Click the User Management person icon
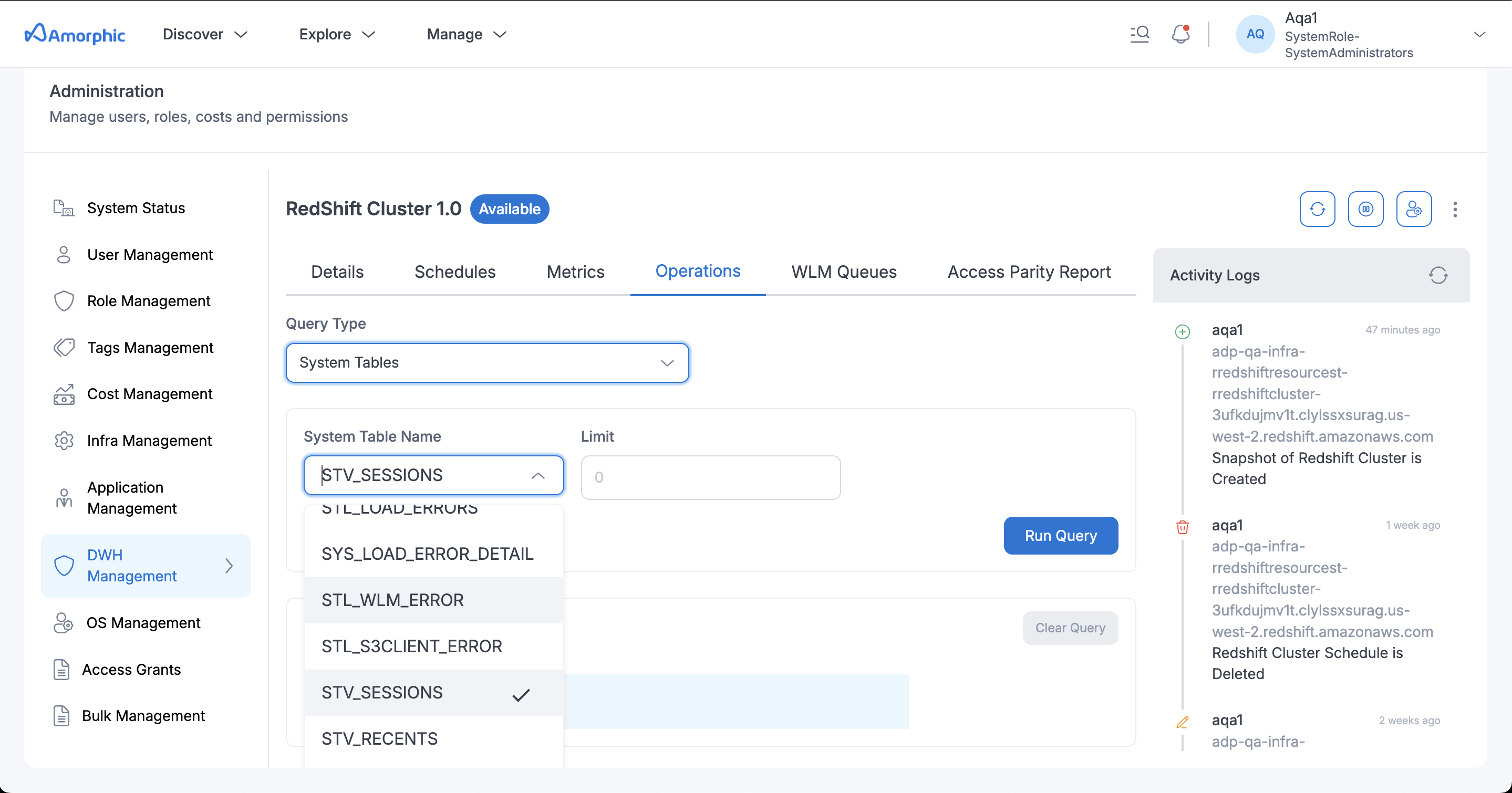1512x793 pixels. point(64,255)
